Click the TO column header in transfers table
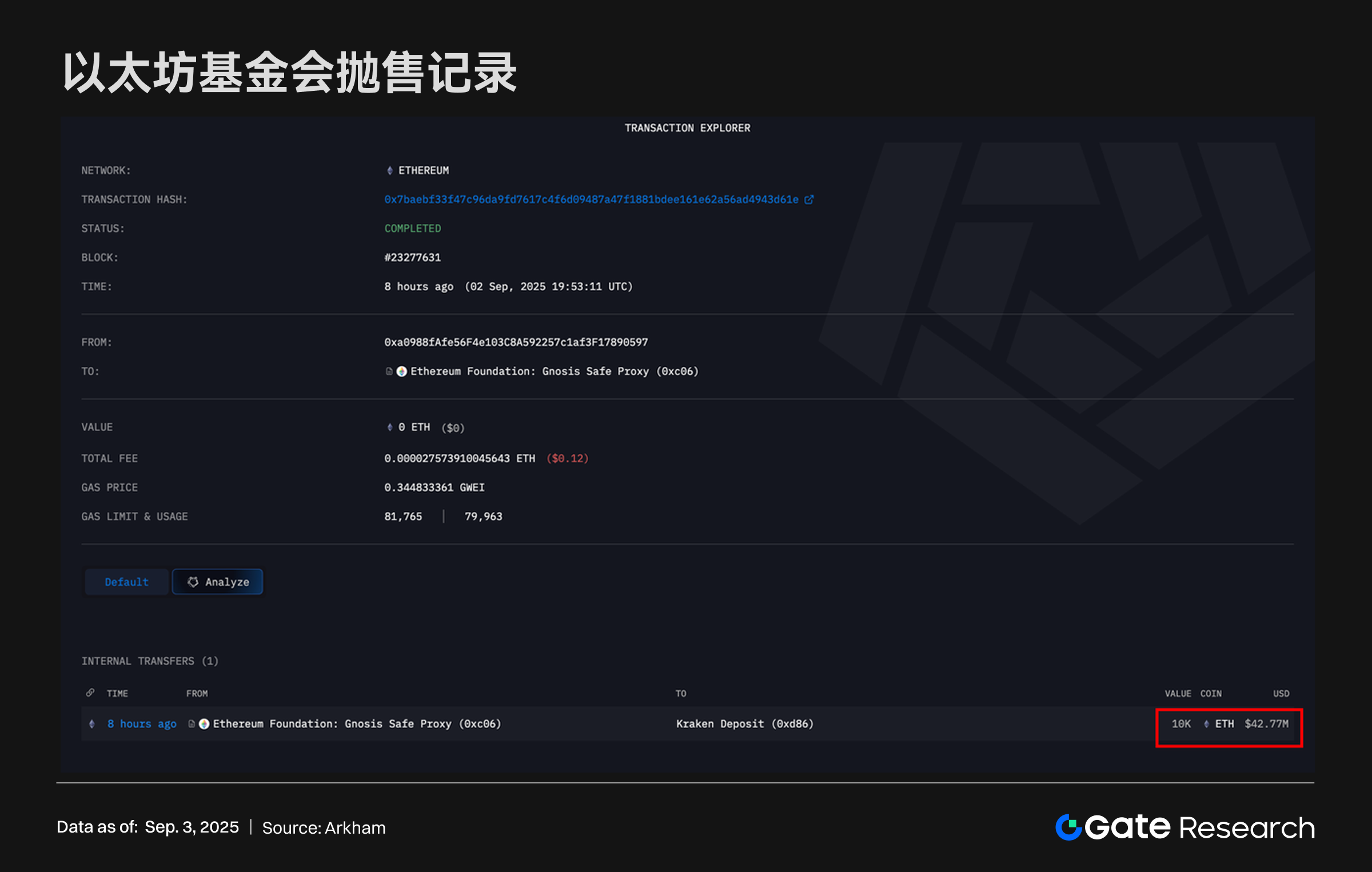This screenshot has height=872, width=1372. (681, 693)
